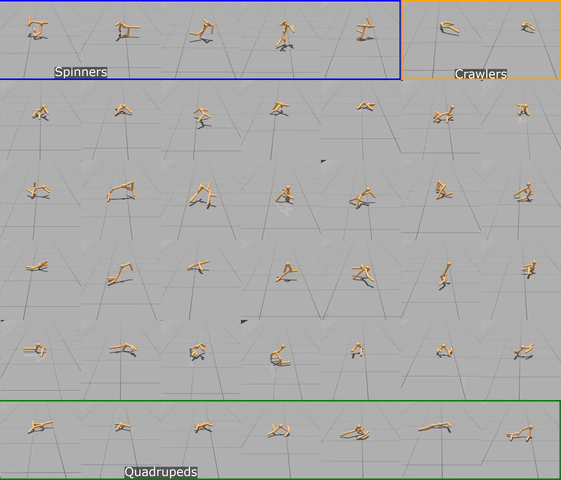Image resolution: width=561 pixels, height=480 pixels.
Task: Select the table-shaped robot below the right crawler
Action: point(523,109)
